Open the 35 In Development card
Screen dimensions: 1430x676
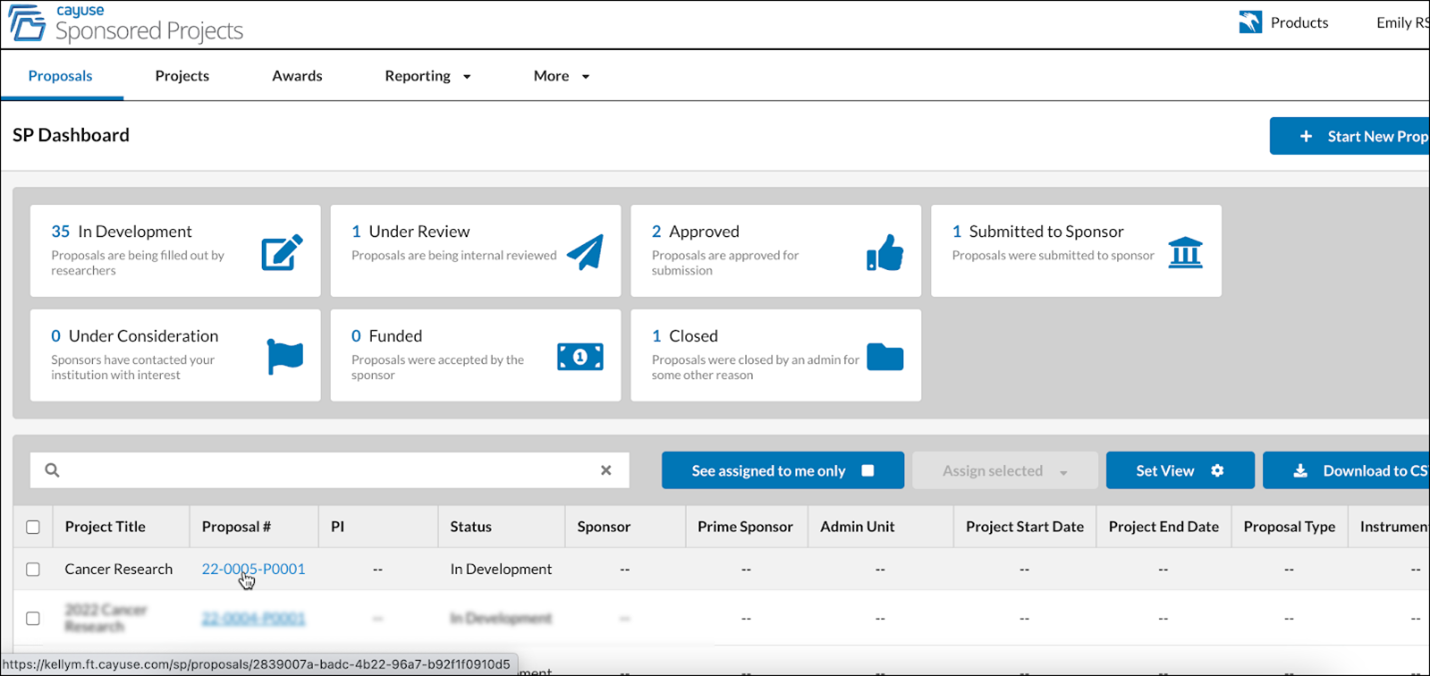[x=175, y=251]
